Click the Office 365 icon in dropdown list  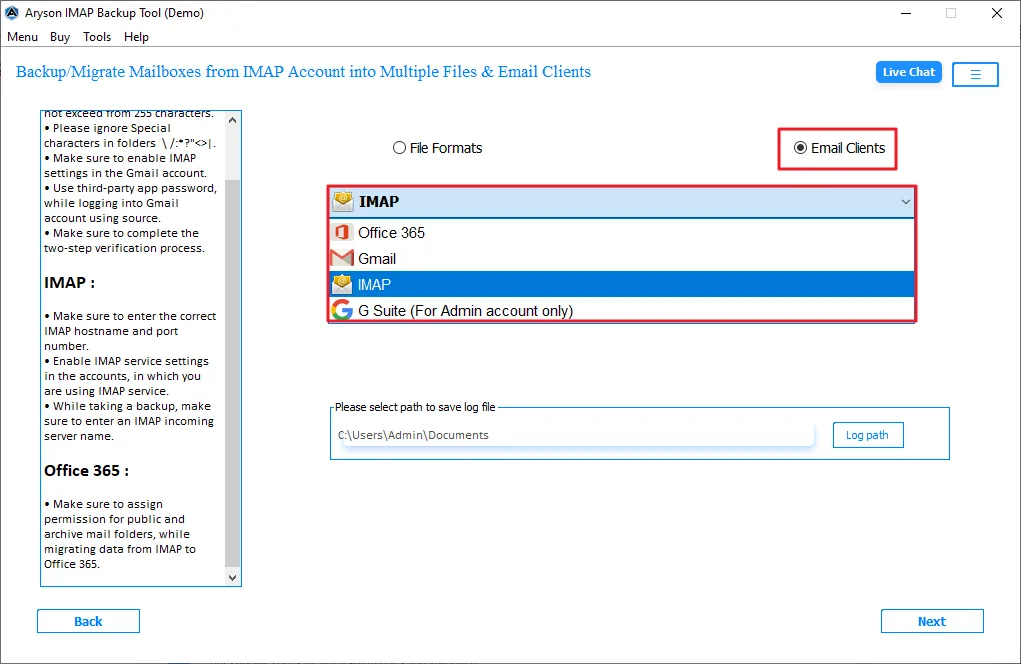click(342, 232)
